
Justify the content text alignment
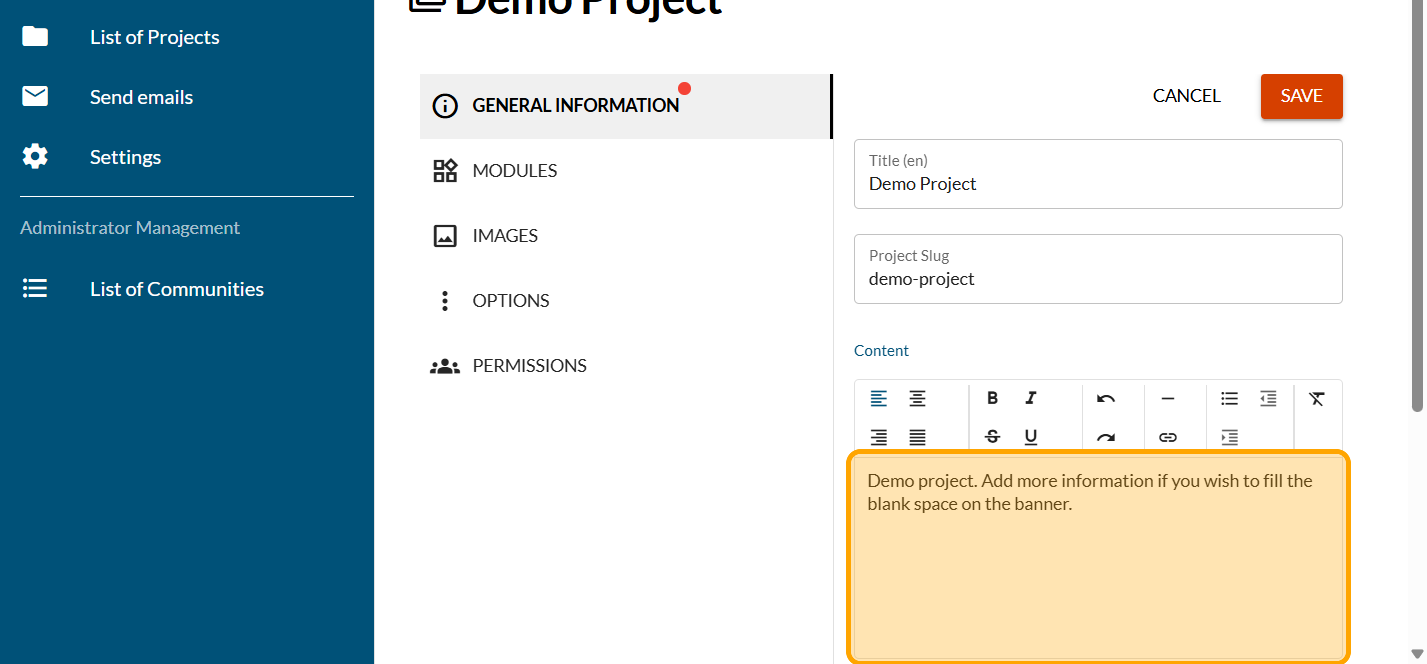pos(917,437)
